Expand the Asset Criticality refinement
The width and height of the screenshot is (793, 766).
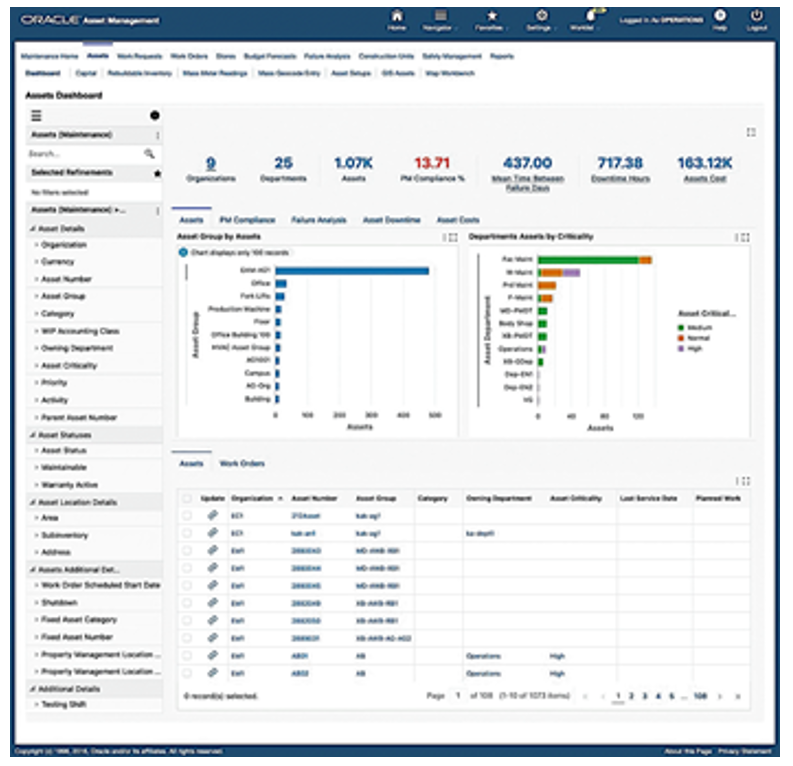36,365
